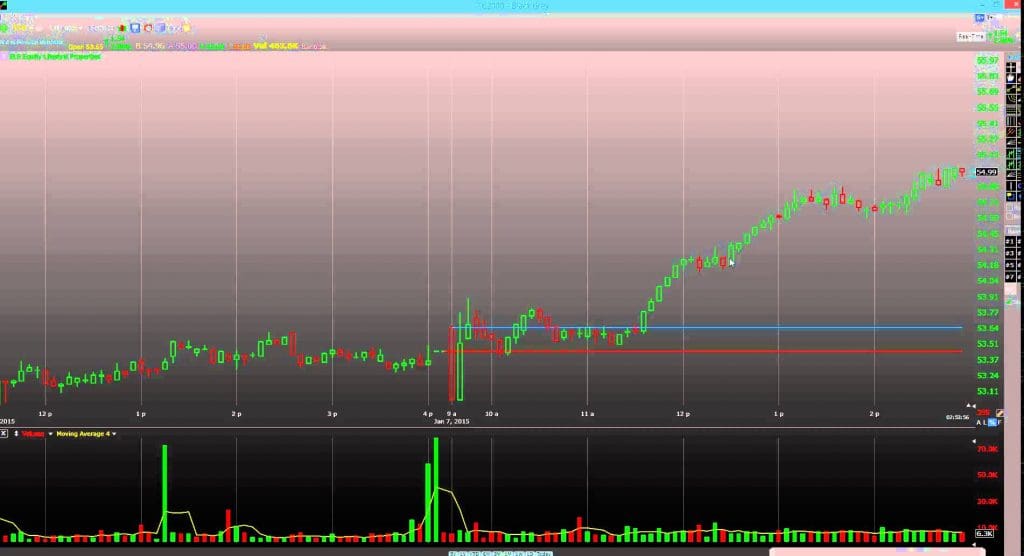Click the #7 layout button
This screenshot has width=1024, height=556.
point(1010,276)
